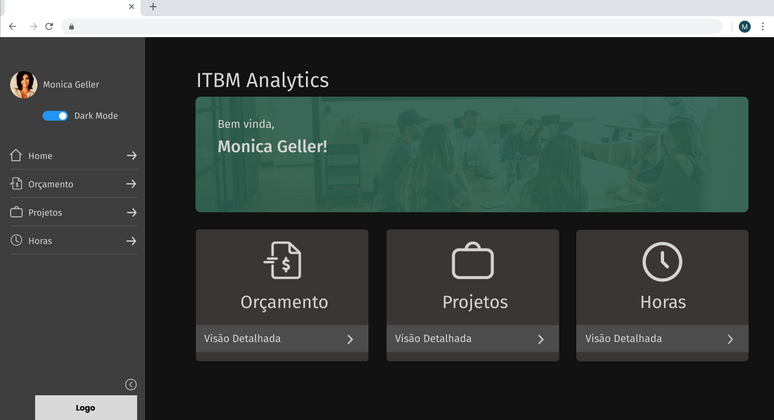Click the large Projetos briefcase card icon

(473, 261)
